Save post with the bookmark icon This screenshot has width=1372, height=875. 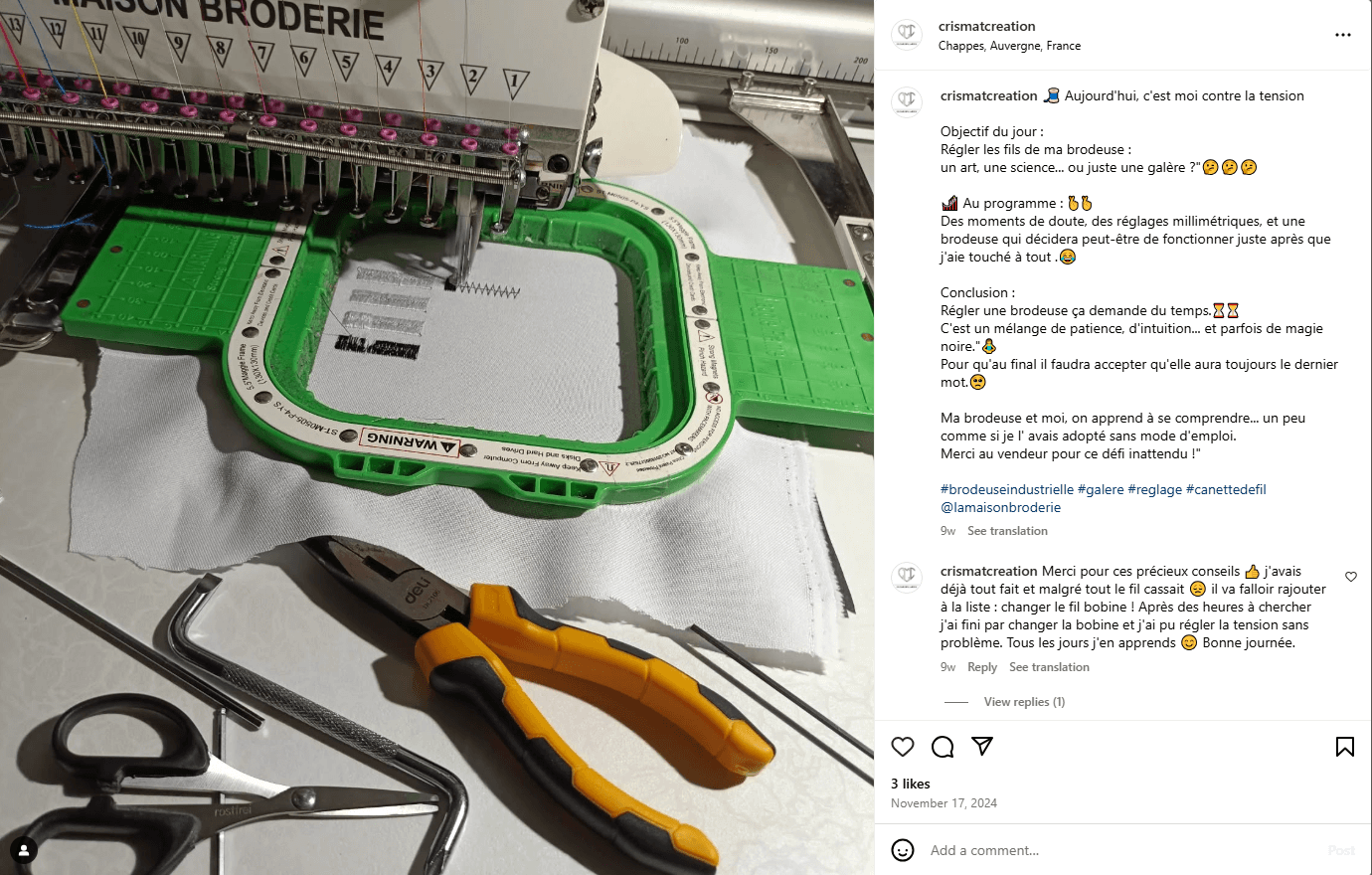[1345, 747]
